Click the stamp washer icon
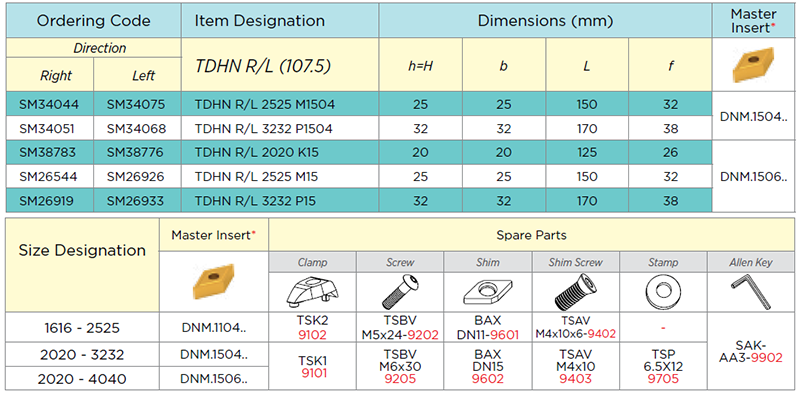The image size is (800, 396). point(663,292)
